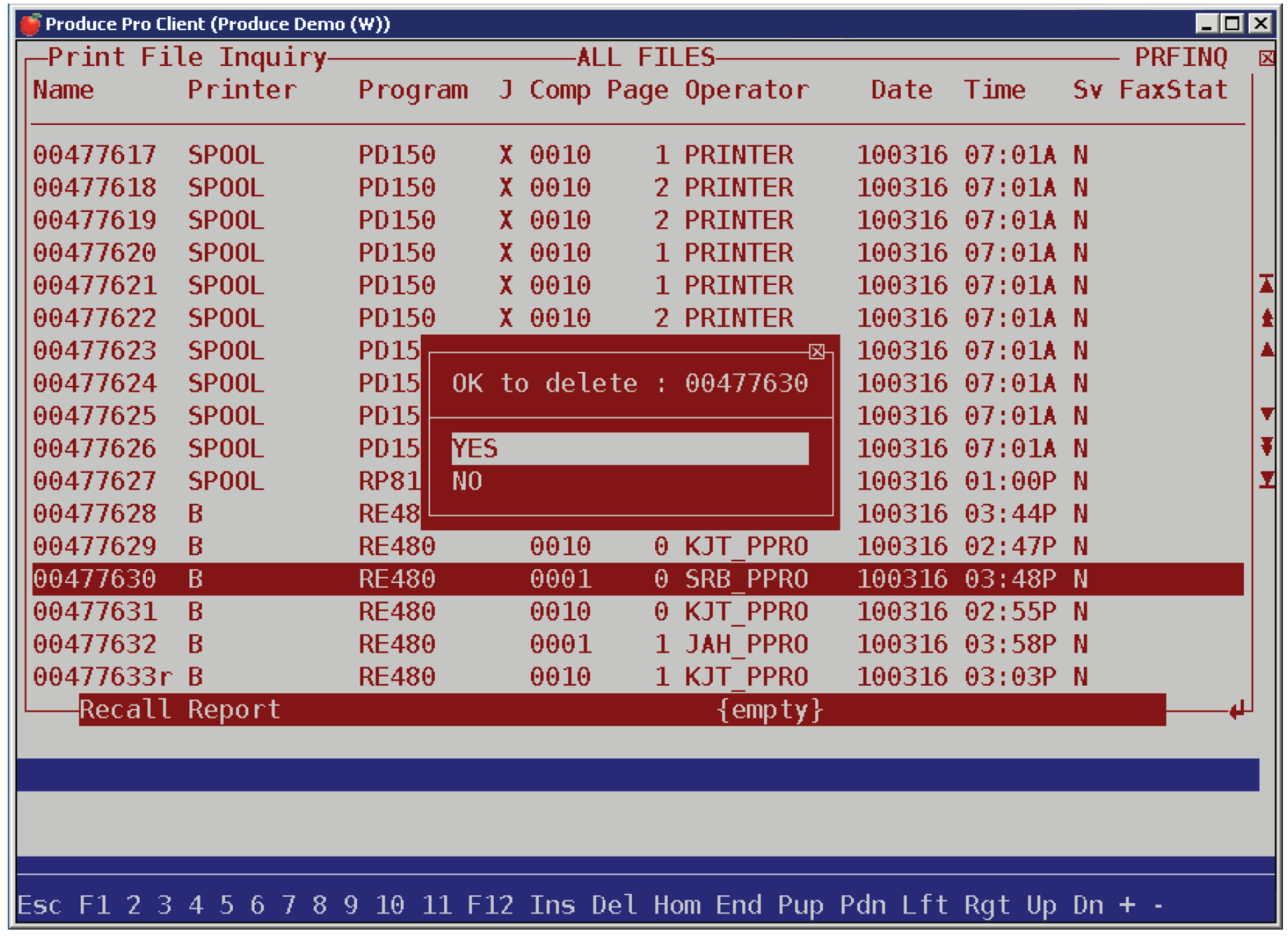Click the plus key in footer

1127,904
